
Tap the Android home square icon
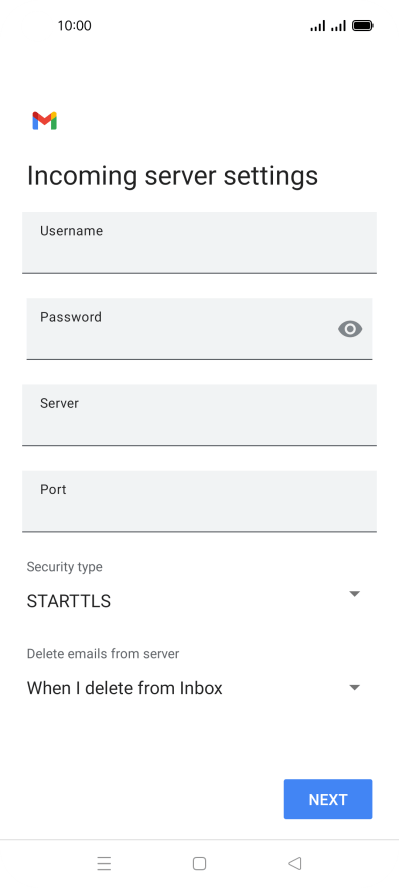(199, 863)
